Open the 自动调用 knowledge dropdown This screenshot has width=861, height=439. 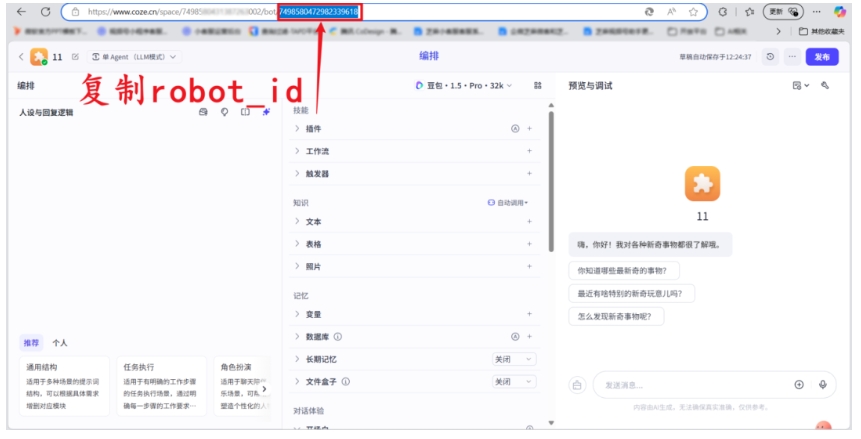(507, 203)
